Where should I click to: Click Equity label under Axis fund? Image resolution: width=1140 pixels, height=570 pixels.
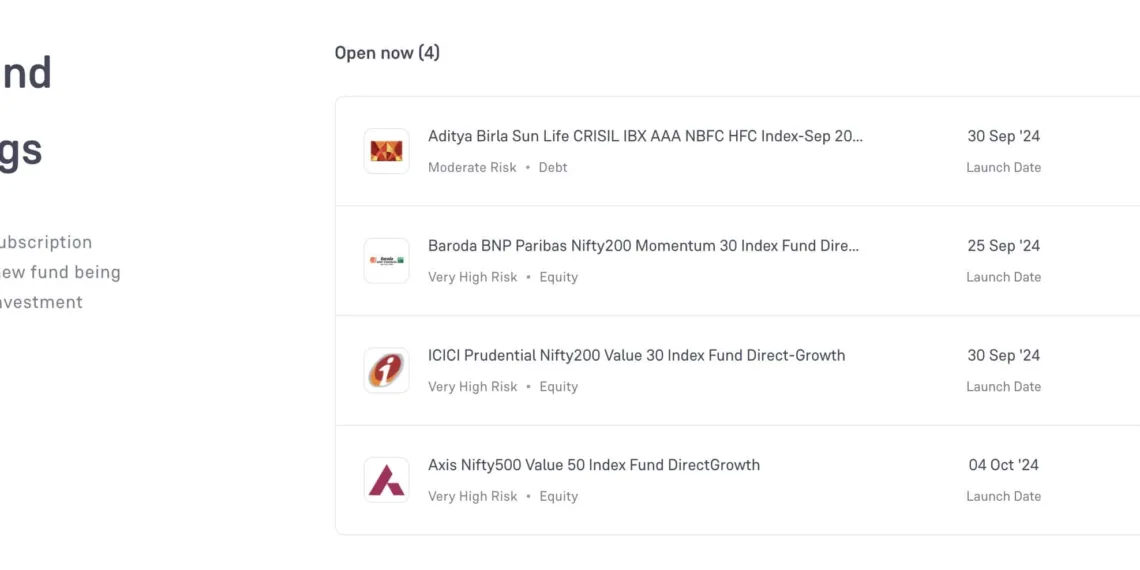click(x=558, y=496)
